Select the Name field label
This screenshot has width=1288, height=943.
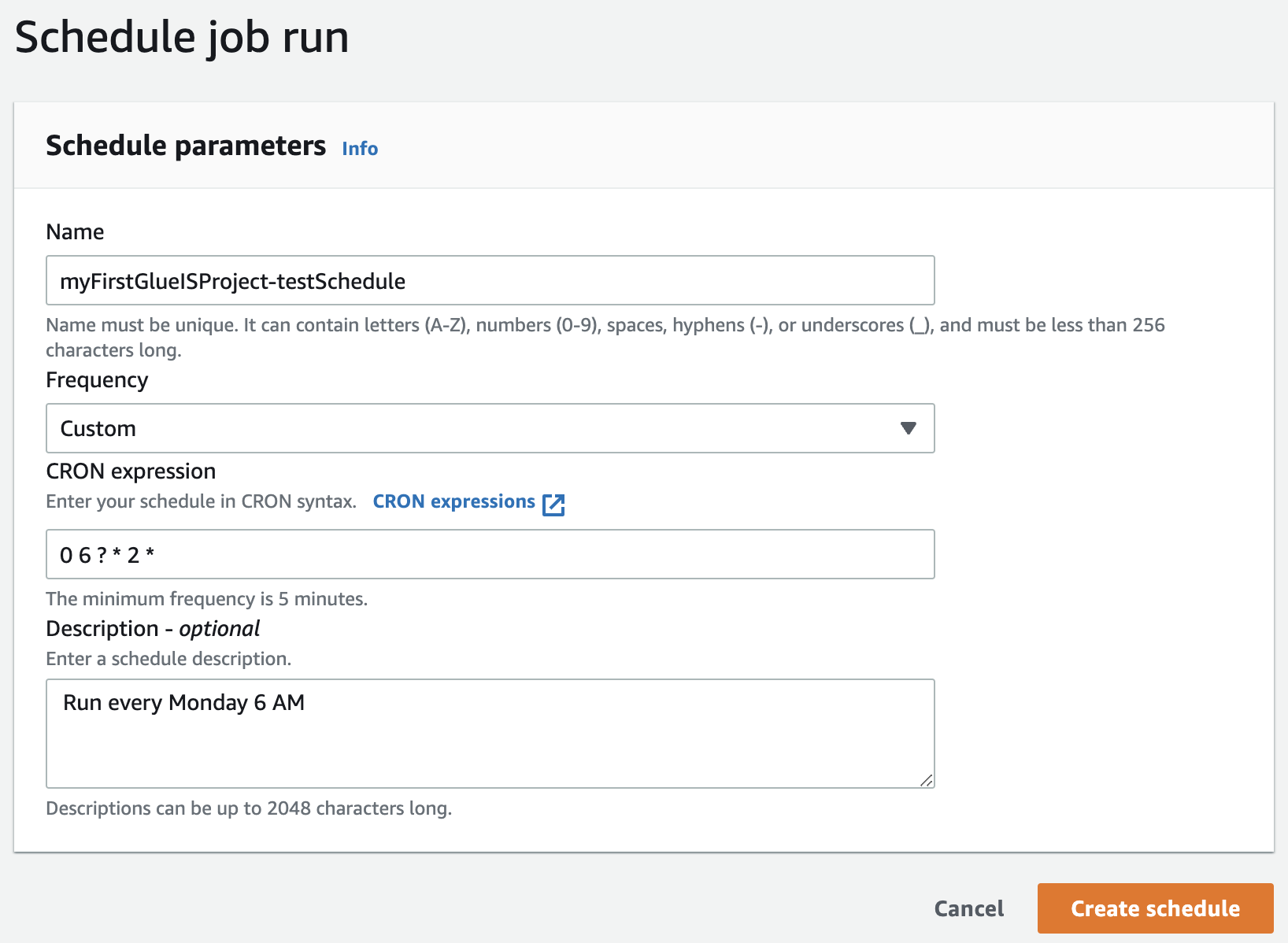pyautogui.click(x=75, y=232)
